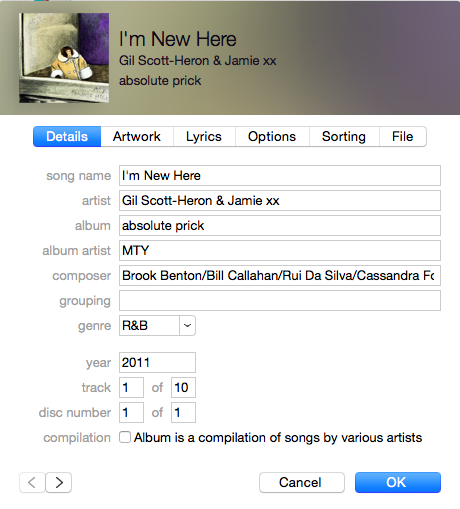This screenshot has height=509, width=460.
Task: Select the Options tab
Action: [272, 136]
